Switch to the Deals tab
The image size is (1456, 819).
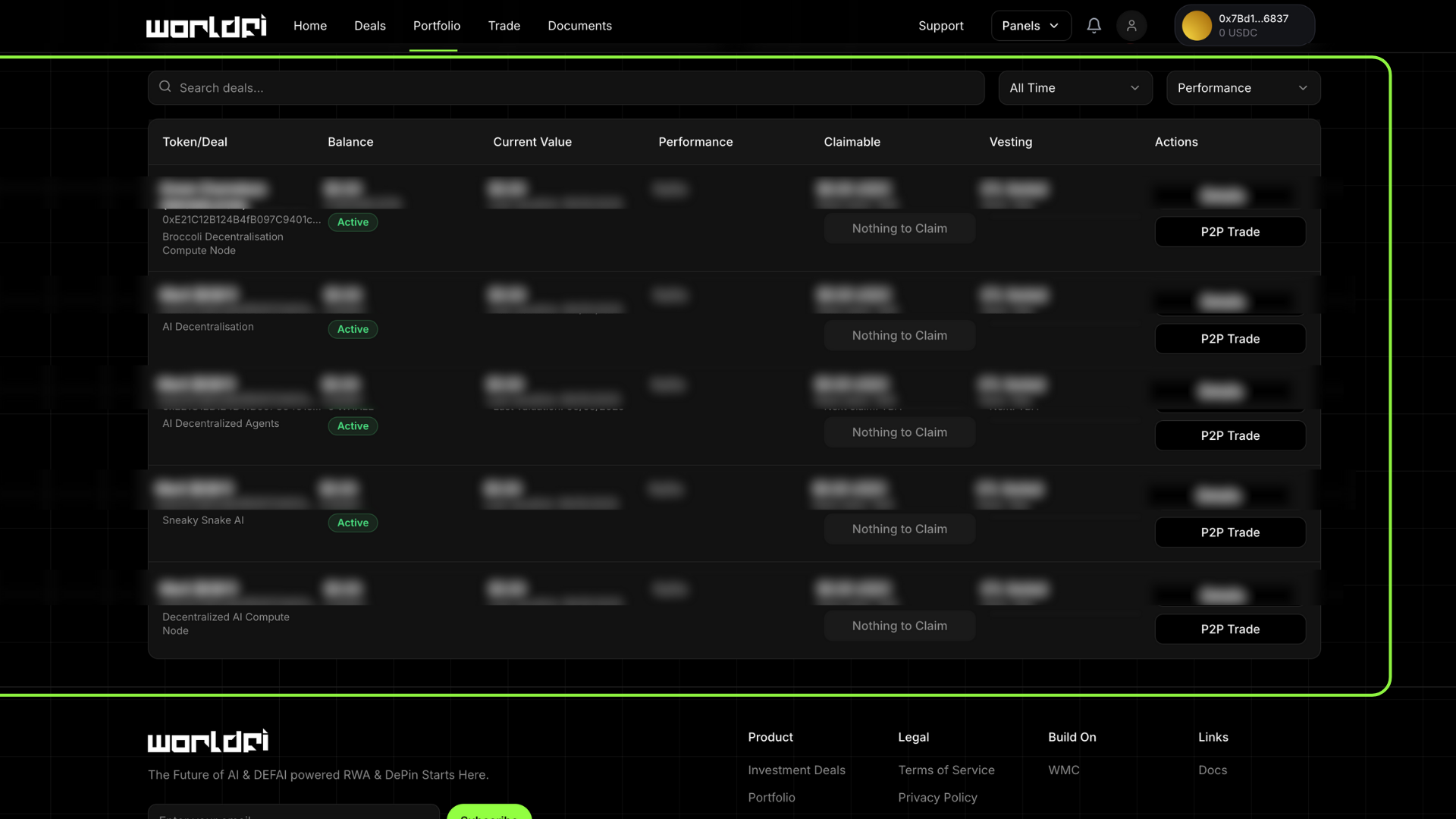[369, 26]
